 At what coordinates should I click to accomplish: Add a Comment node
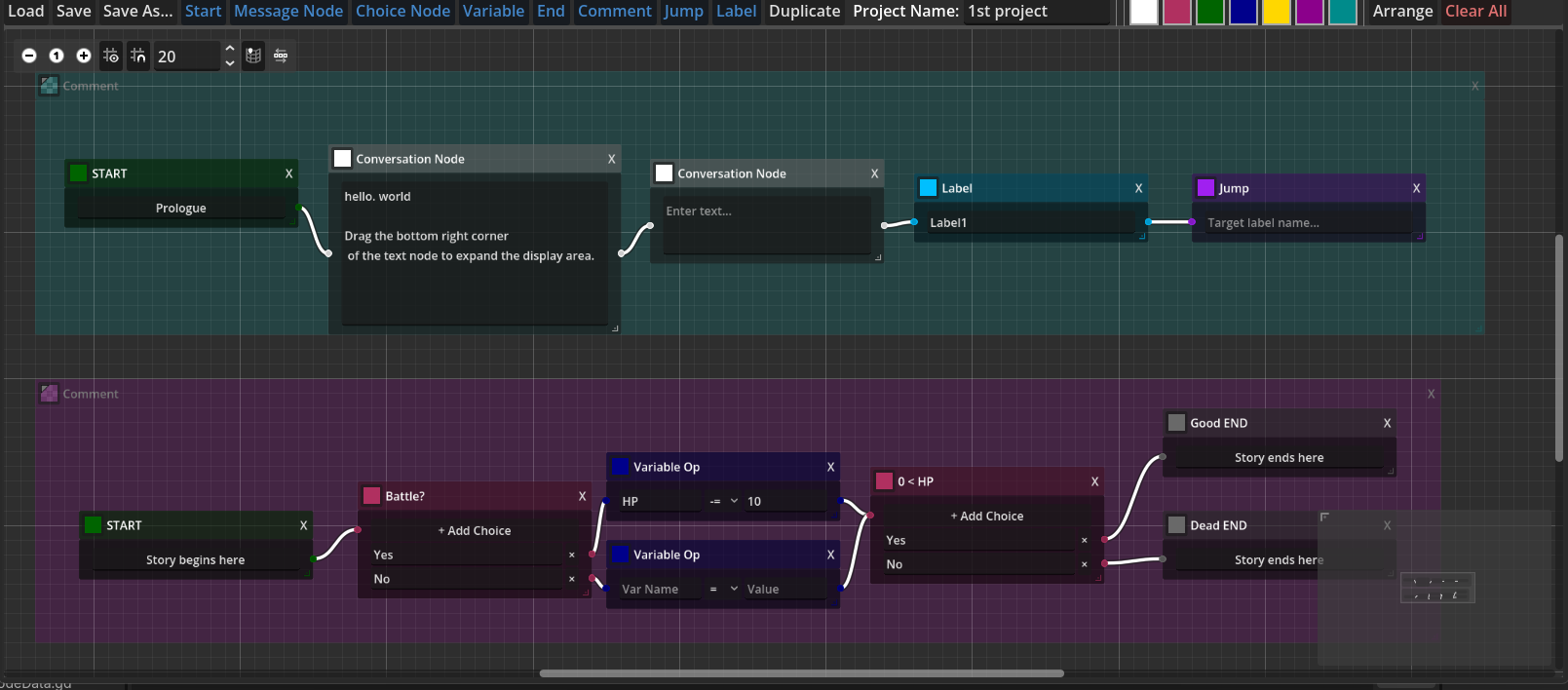[614, 11]
